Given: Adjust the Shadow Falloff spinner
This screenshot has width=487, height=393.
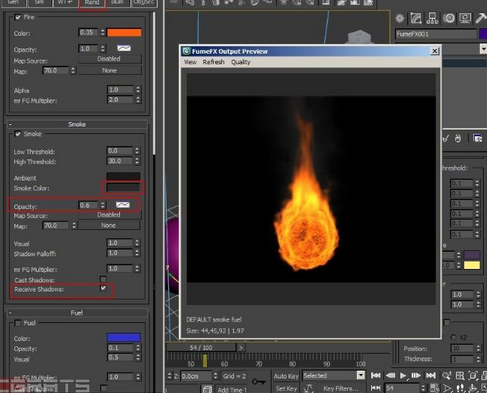Looking at the screenshot, I should coord(137,253).
